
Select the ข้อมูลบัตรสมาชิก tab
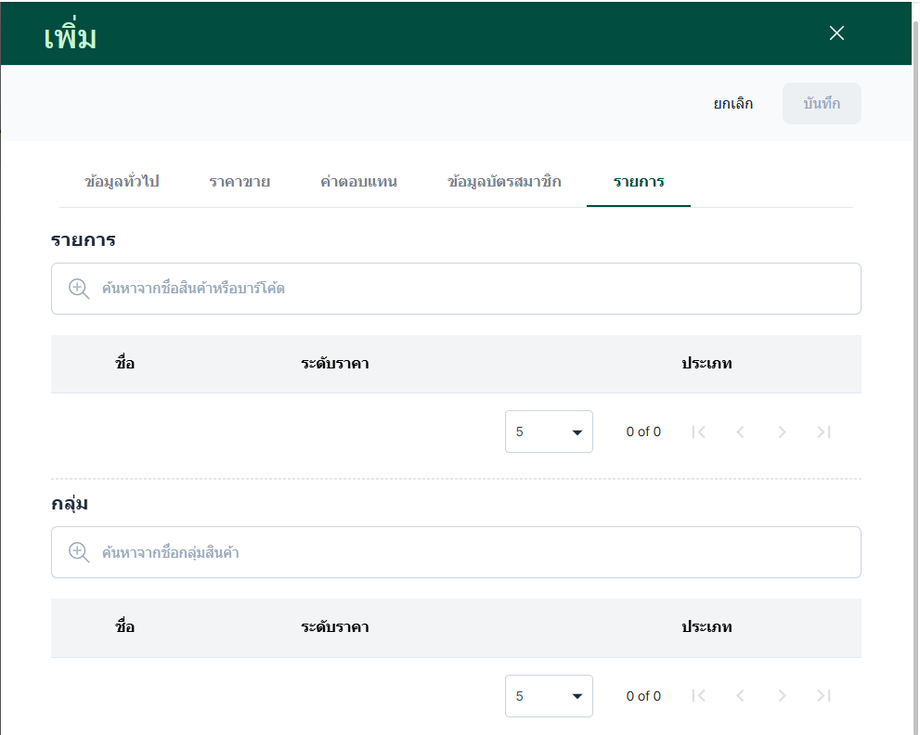(505, 182)
